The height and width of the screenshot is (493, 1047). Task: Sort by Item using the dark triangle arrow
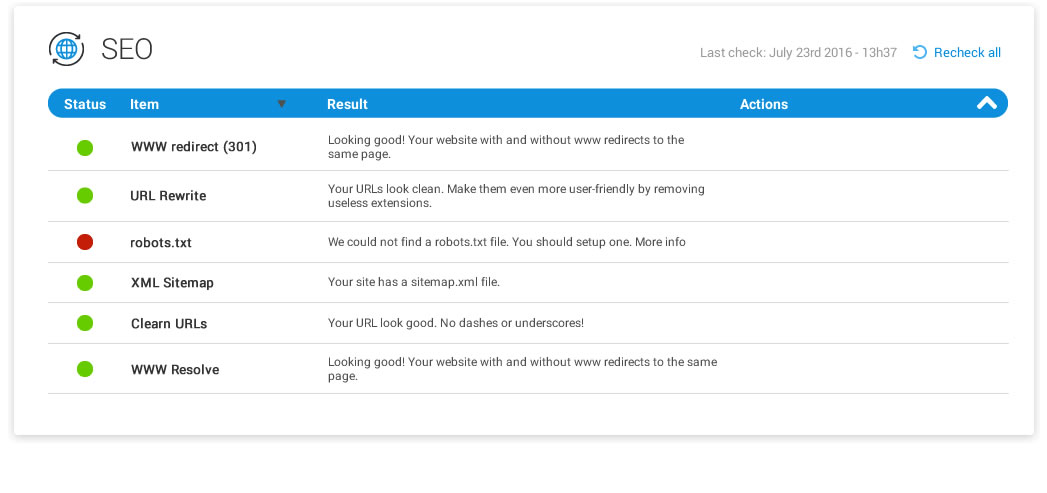pos(282,104)
